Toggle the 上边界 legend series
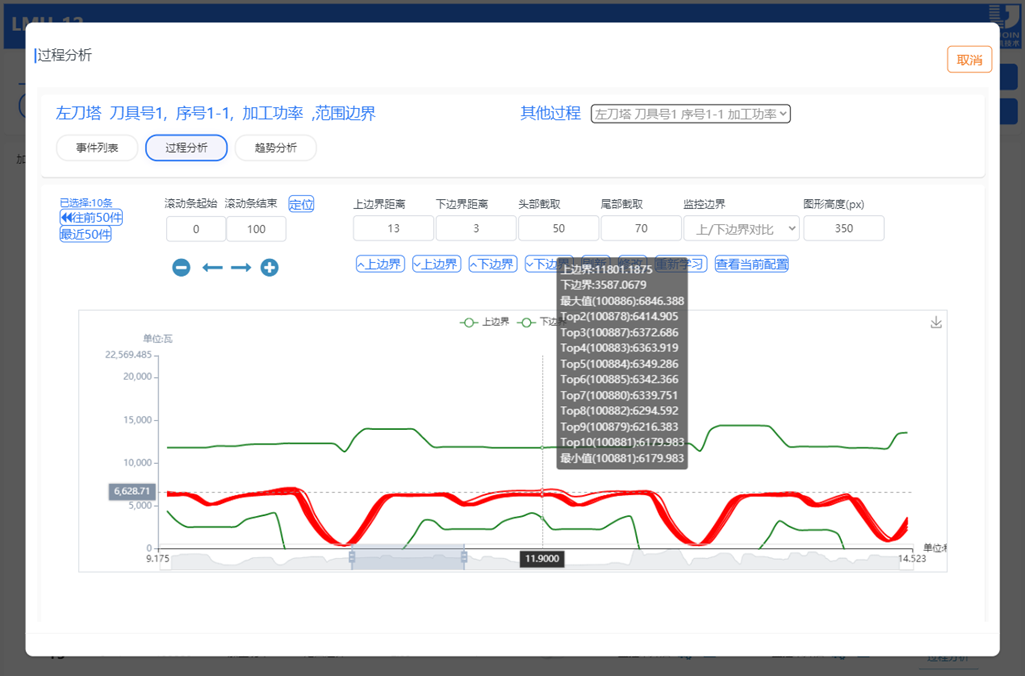 484,322
